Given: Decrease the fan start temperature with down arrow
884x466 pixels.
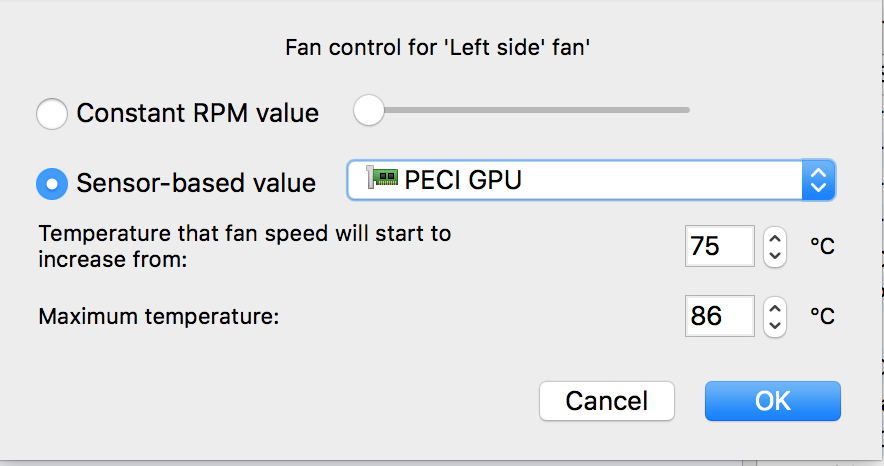Looking at the screenshot, I should click(775, 256).
